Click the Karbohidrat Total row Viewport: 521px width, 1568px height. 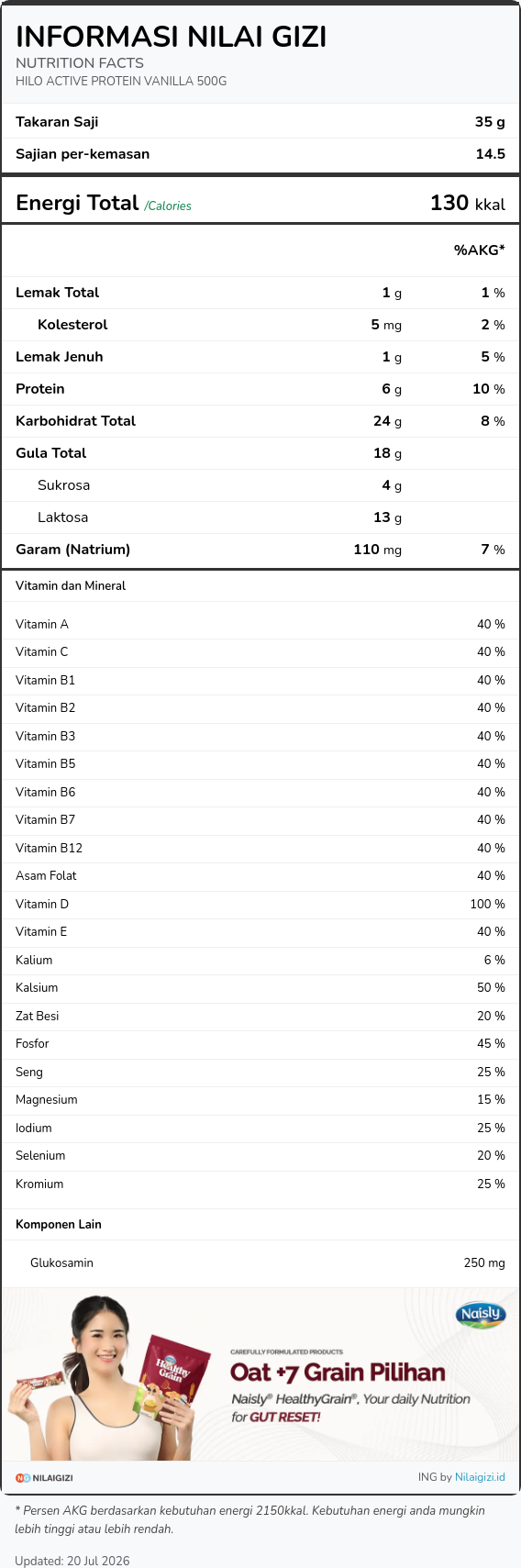click(260, 421)
